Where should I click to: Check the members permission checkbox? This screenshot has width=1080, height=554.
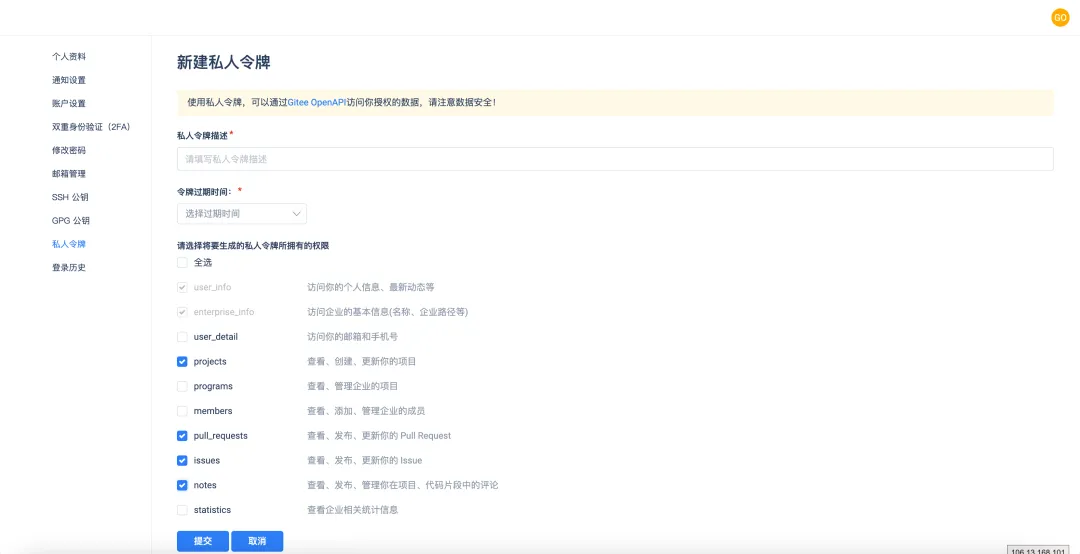tap(182, 411)
